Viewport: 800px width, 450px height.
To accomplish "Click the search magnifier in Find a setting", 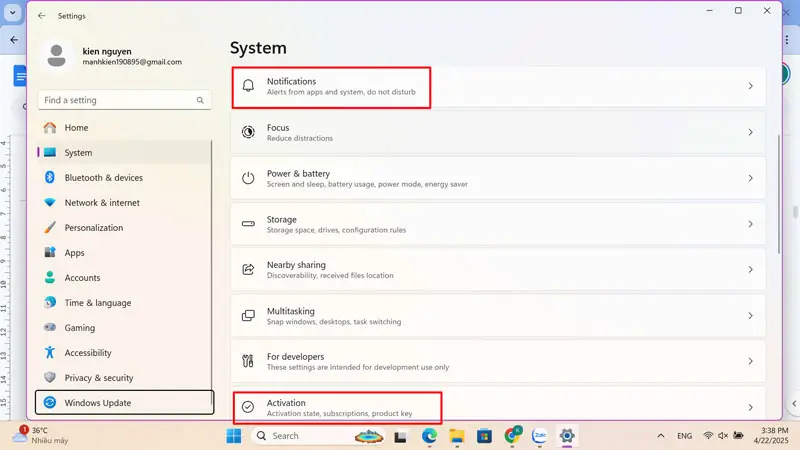I will (200, 101).
